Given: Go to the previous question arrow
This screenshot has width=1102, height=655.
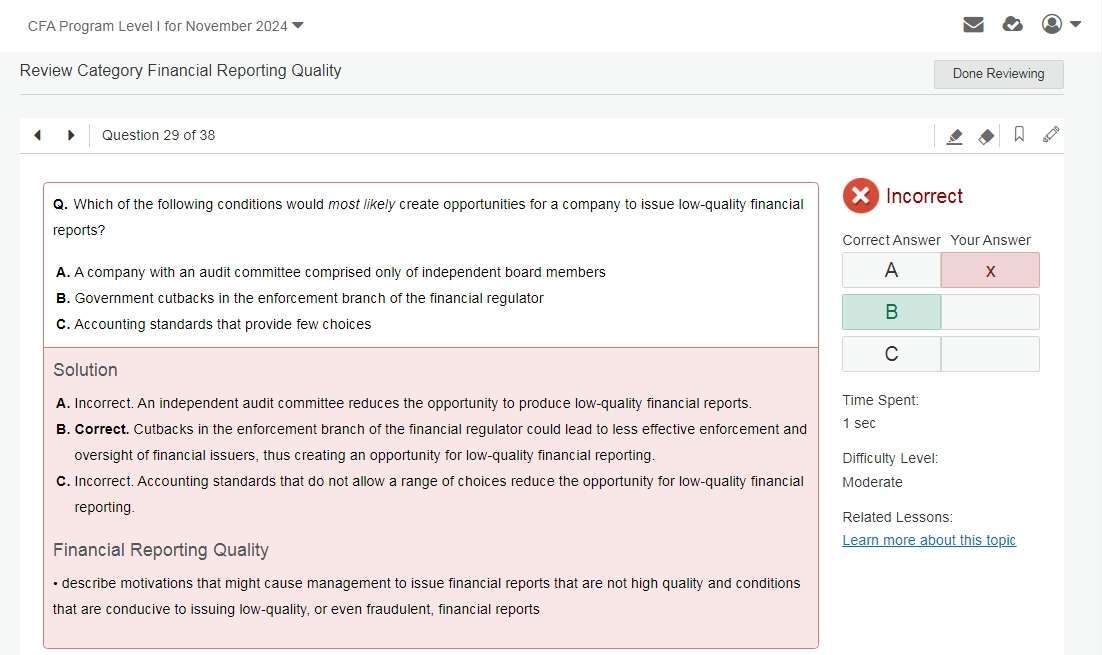Looking at the screenshot, I should (38, 135).
